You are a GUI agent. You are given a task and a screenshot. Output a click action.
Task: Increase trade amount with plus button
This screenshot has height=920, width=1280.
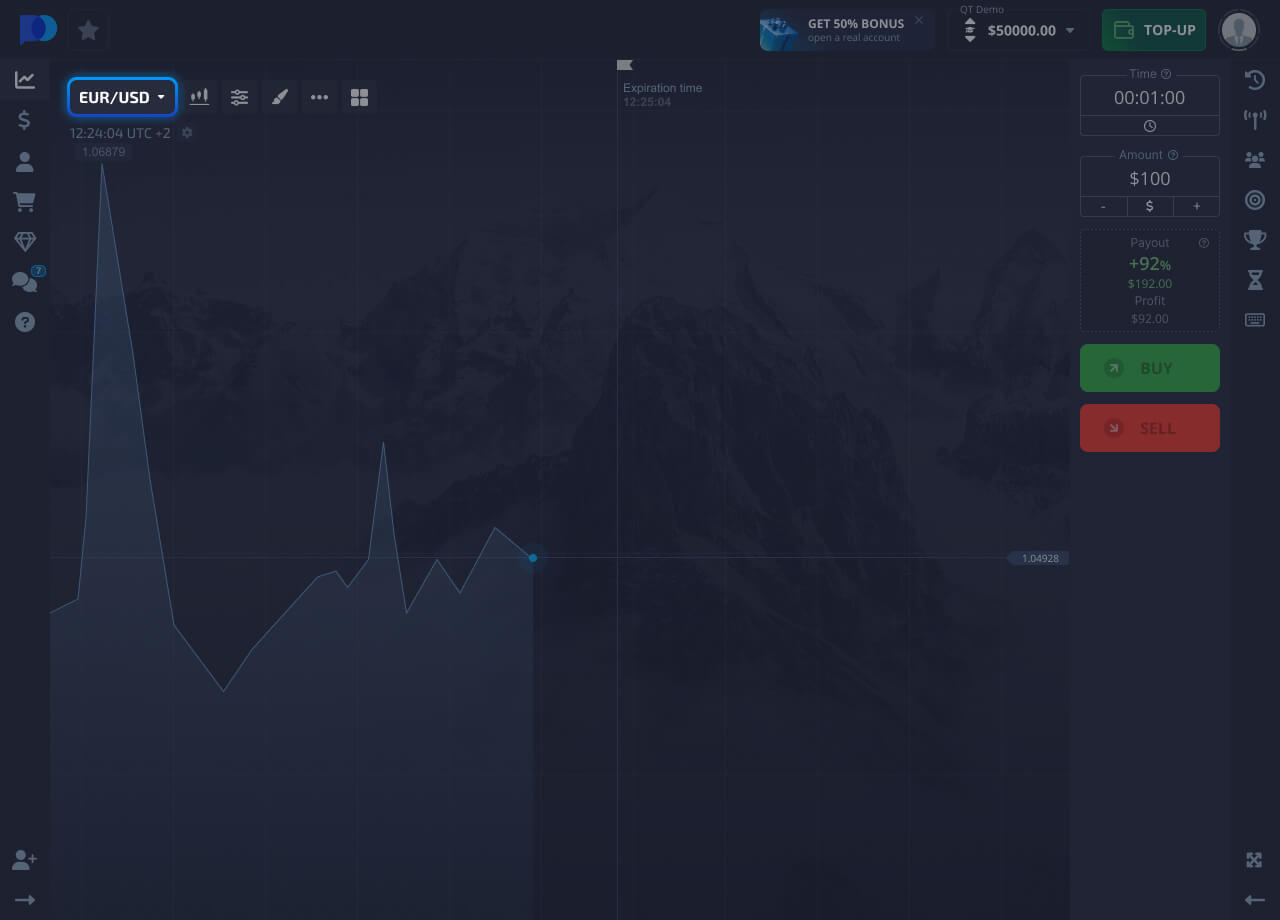point(1196,206)
